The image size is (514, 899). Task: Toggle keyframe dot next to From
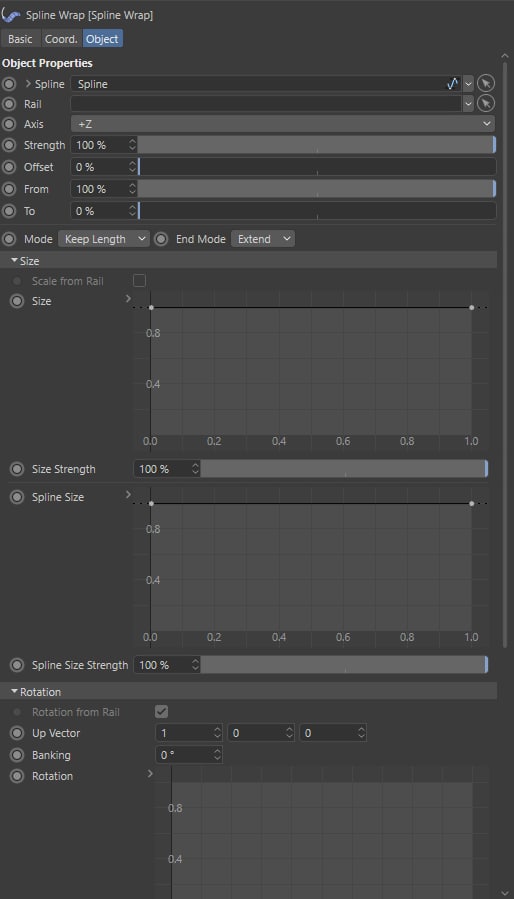pyautogui.click(x=9, y=189)
